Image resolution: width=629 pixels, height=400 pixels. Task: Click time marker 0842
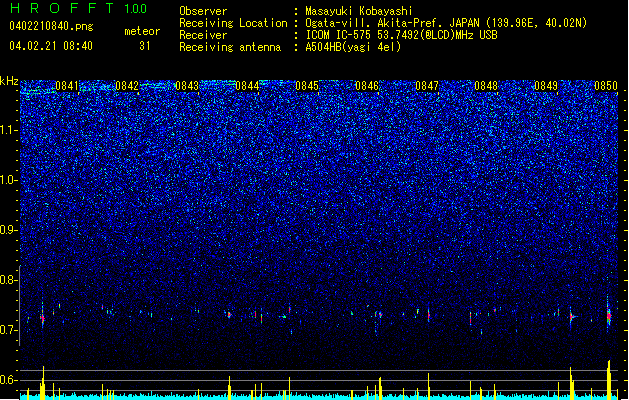click(x=127, y=86)
